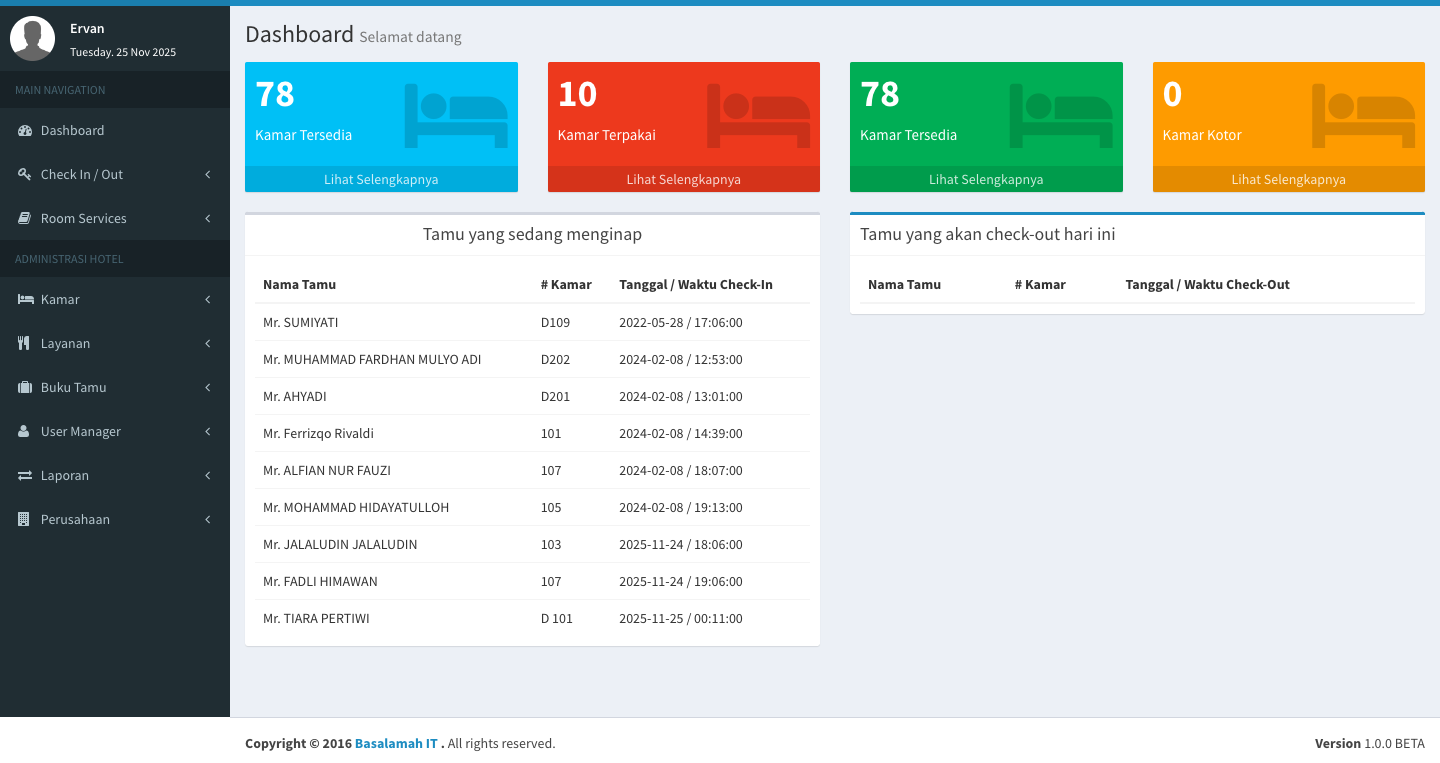Click the arrows icon beside Laporan

[25, 476]
